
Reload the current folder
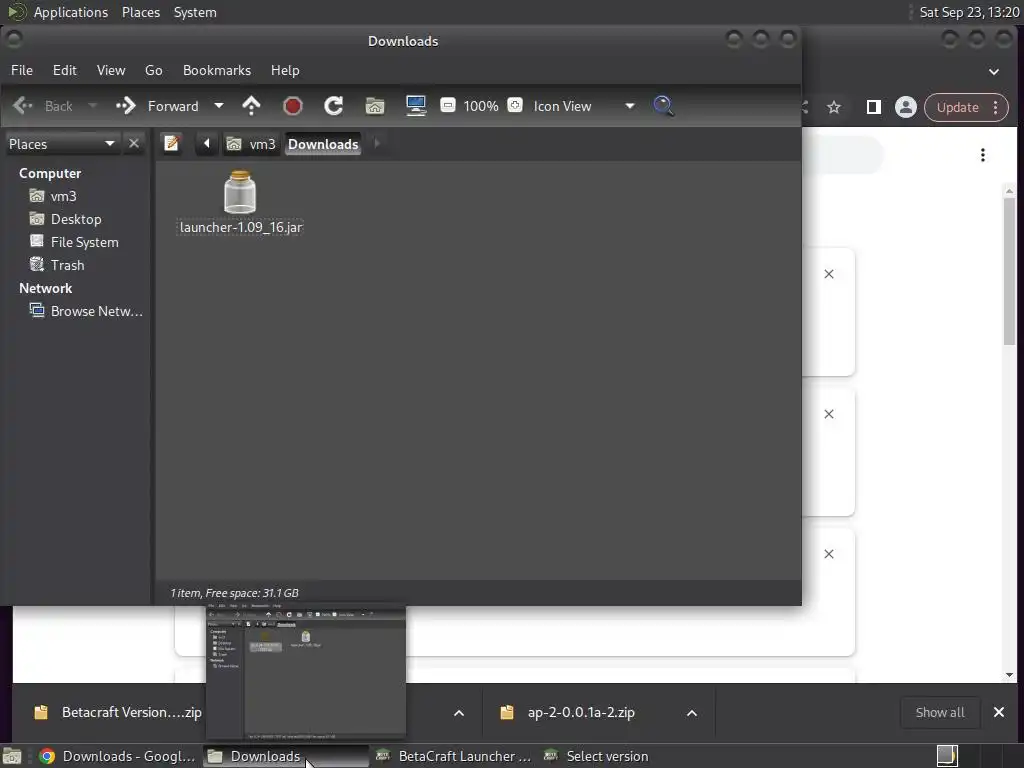[334, 106]
